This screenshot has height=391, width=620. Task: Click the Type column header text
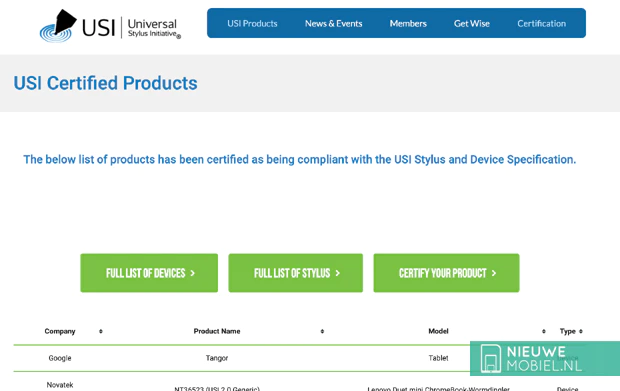click(567, 331)
